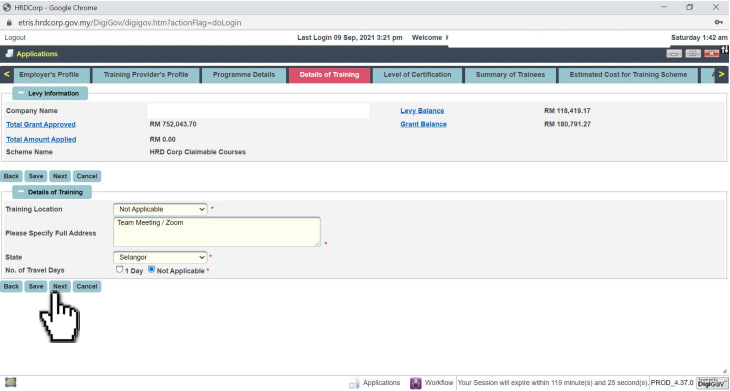Restore the Applications inner panel

(693, 54)
